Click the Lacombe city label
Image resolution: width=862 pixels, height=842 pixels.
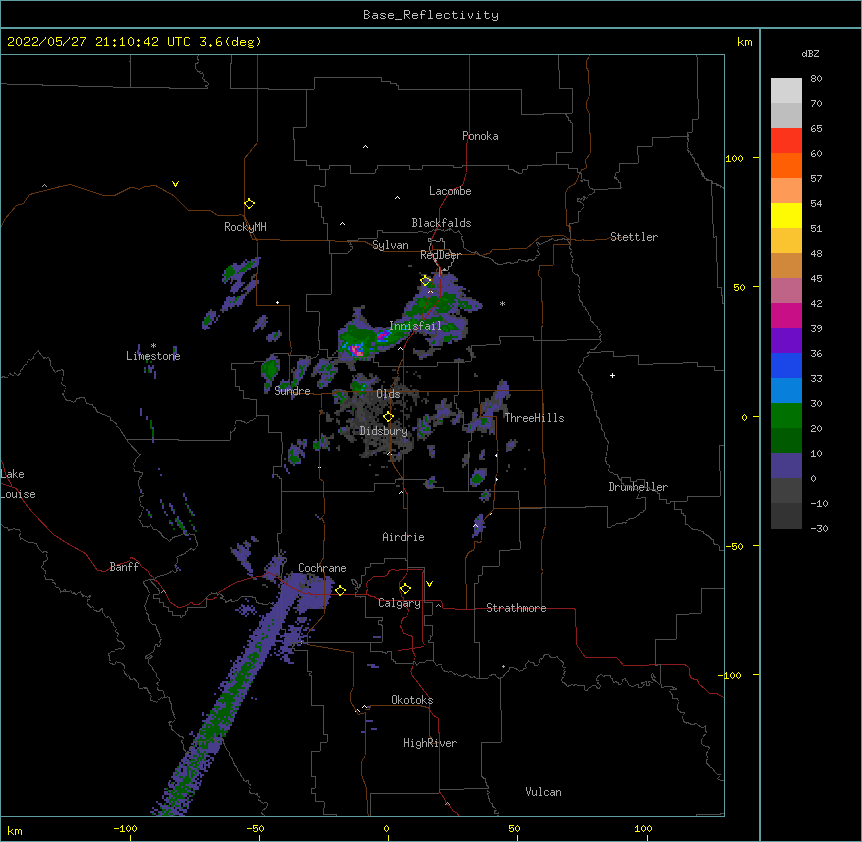[450, 191]
